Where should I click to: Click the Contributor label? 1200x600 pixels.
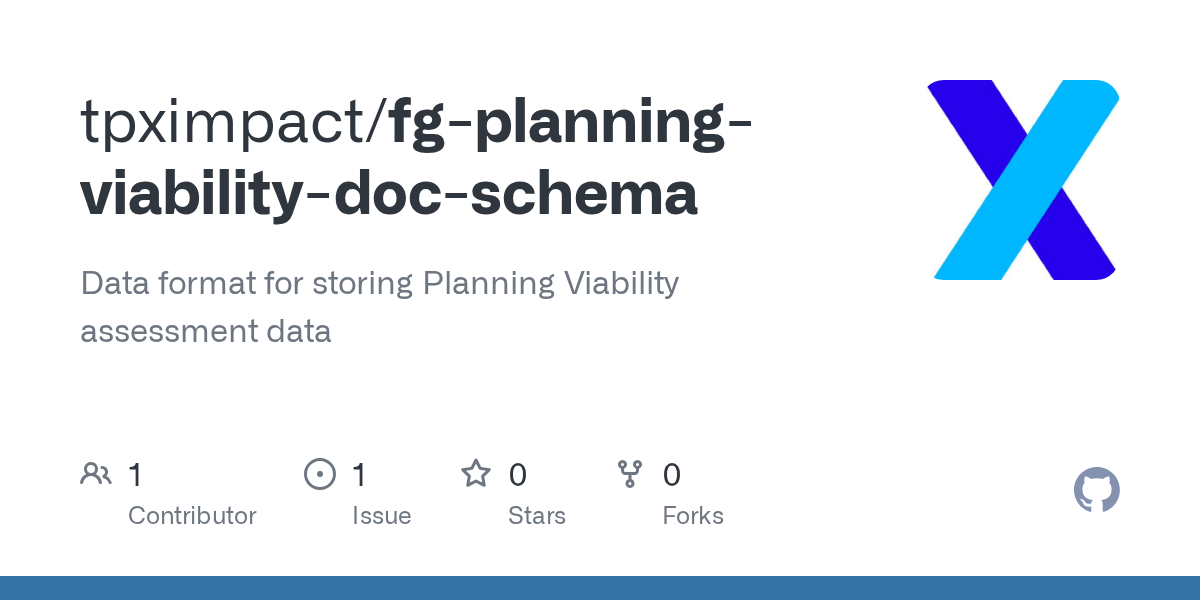pos(192,516)
